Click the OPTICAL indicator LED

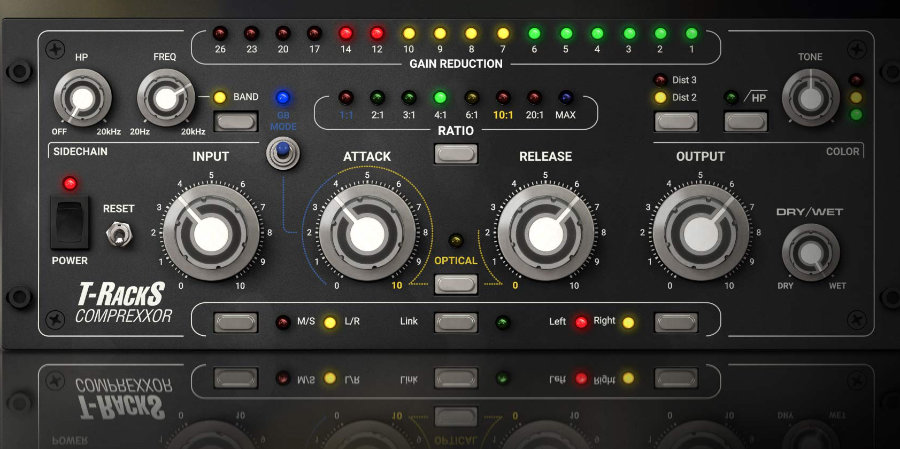[x=456, y=239]
